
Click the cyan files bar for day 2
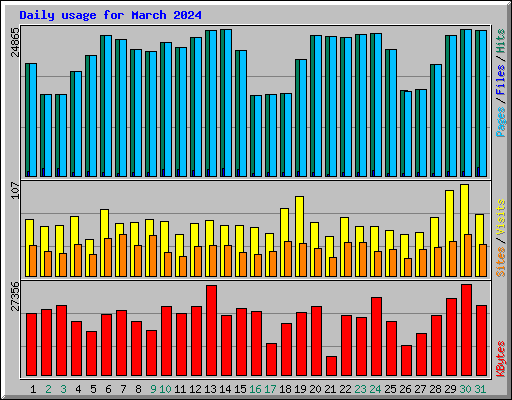tap(48, 135)
